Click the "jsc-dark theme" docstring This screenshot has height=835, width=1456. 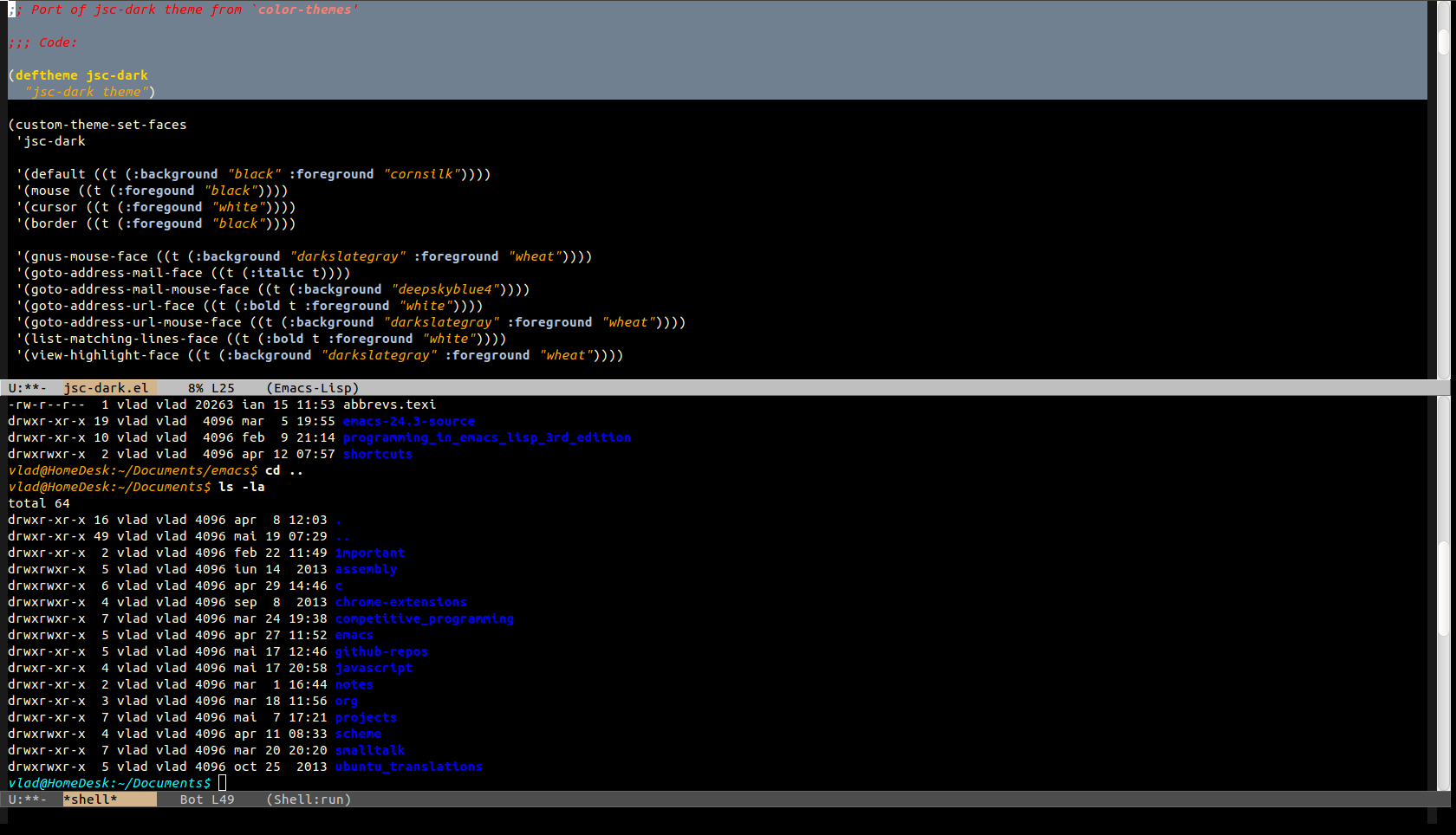pyautogui.click(x=89, y=92)
